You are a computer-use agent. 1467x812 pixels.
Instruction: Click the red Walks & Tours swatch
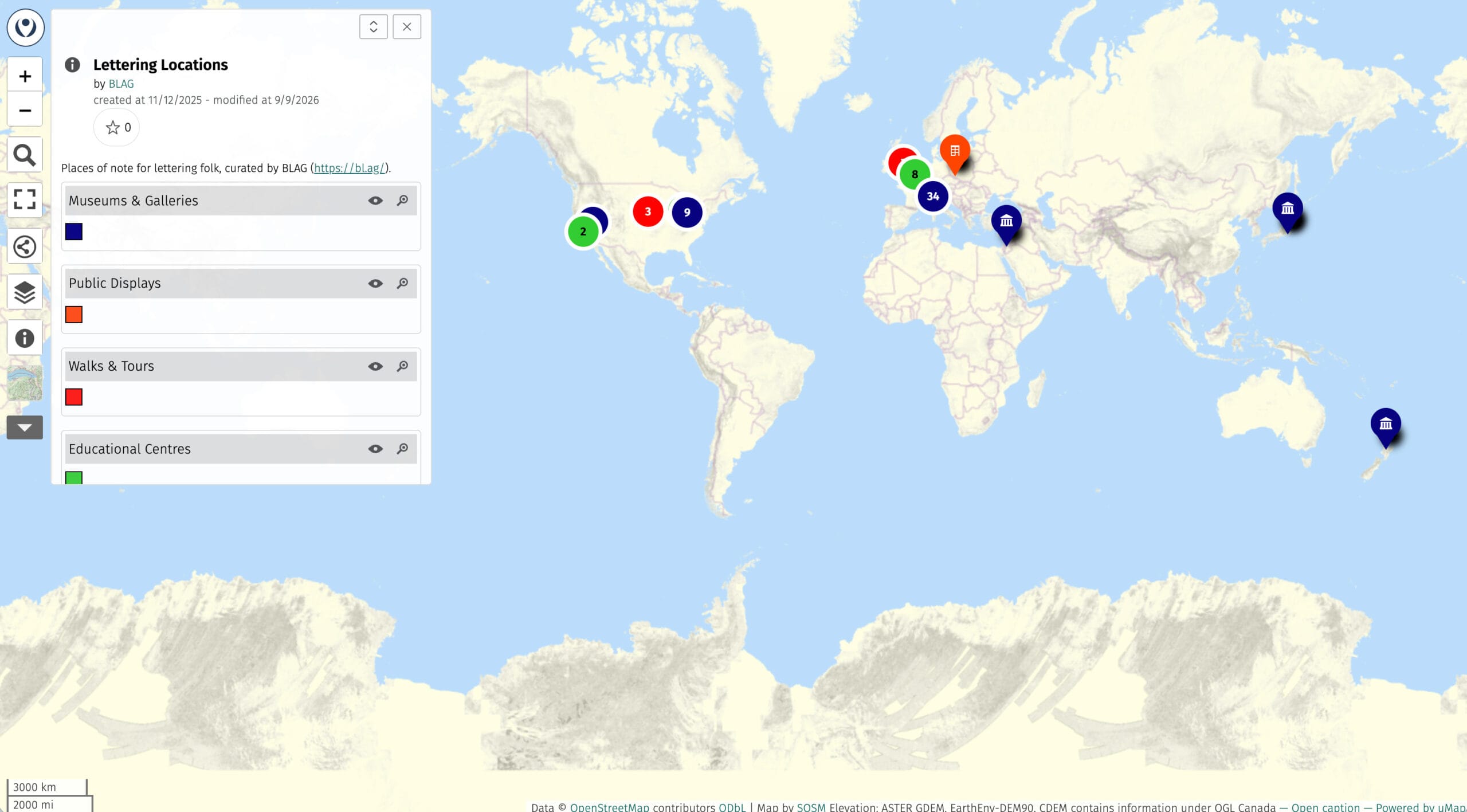(x=74, y=397)
